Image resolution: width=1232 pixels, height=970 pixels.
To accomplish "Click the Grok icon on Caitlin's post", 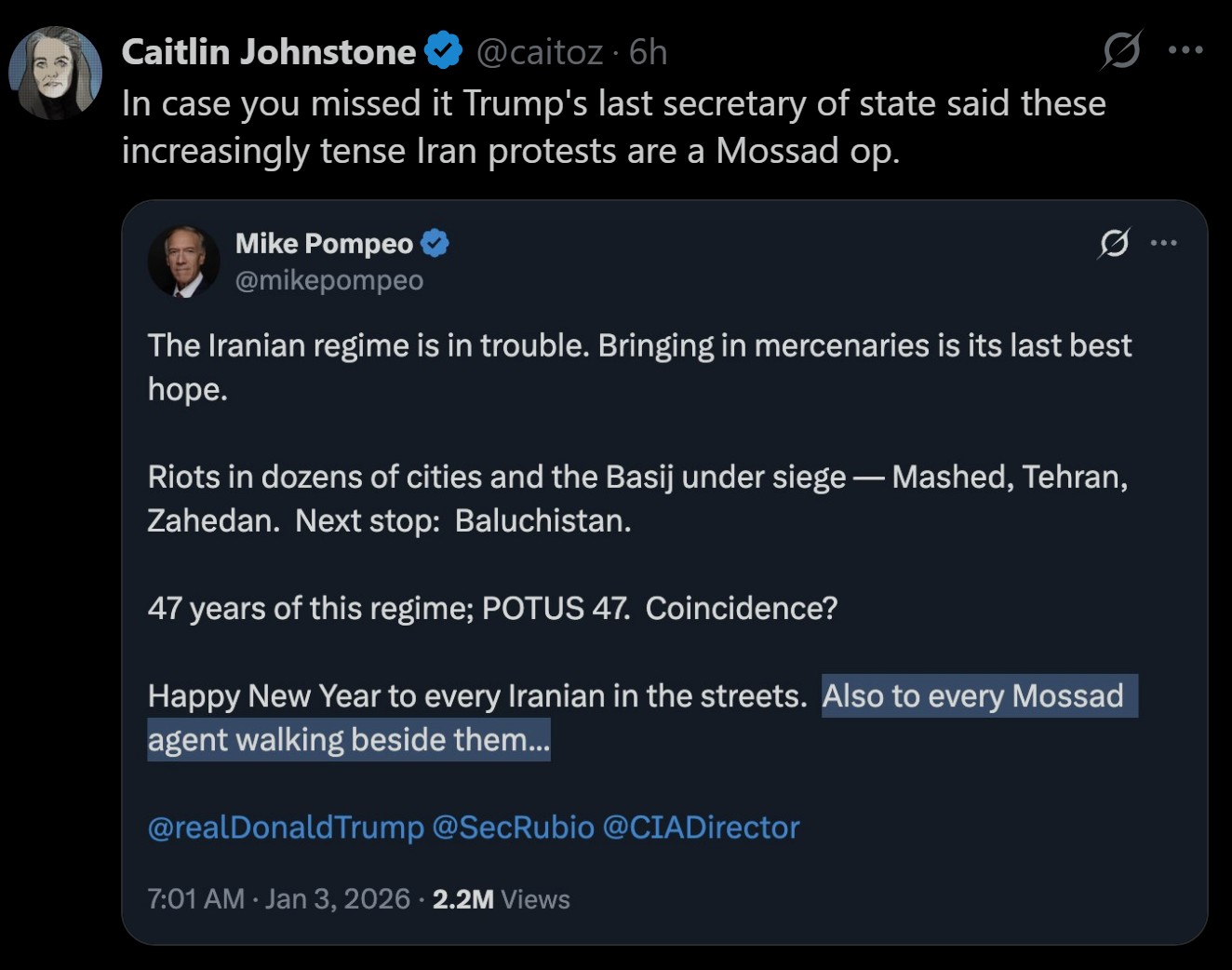I will pos(1121,50).
